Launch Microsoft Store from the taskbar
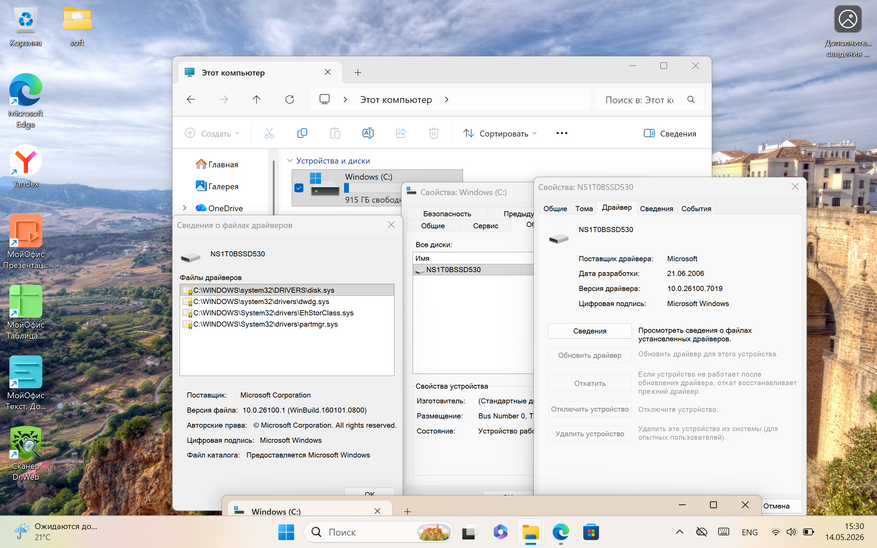This screenshot has width=877, height=548. 591,532
